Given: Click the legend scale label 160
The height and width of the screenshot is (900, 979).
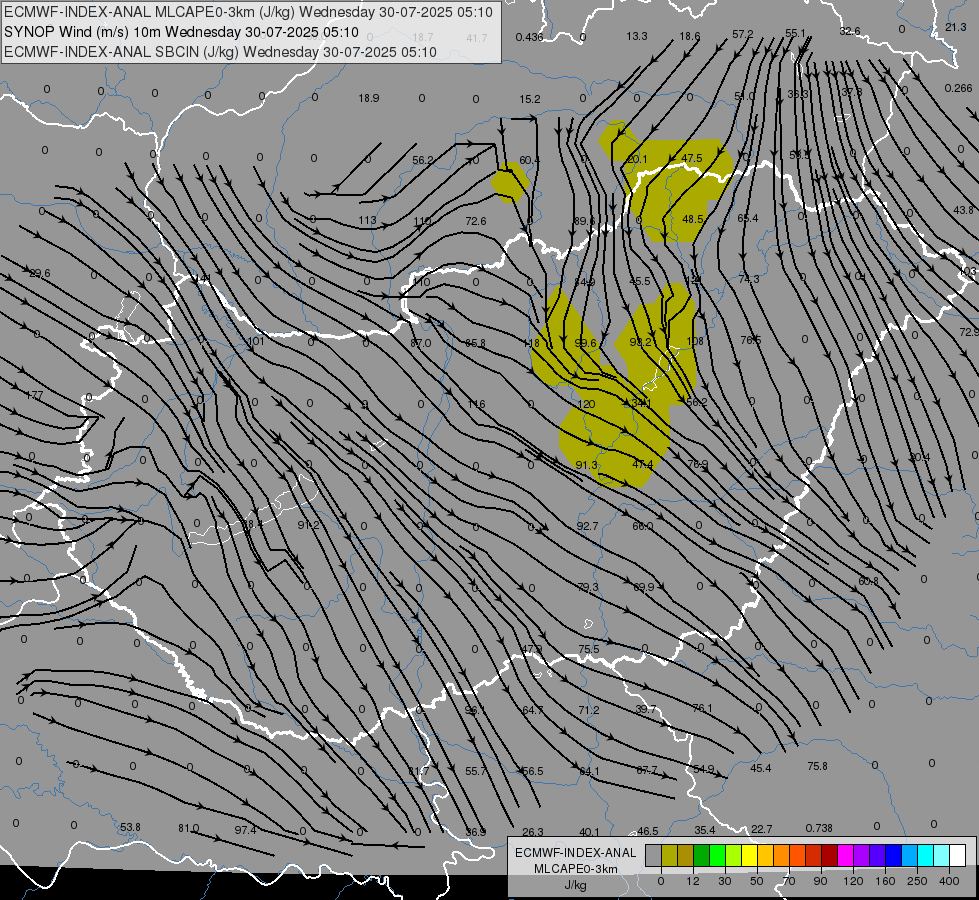Looking at the screenshot, I should 885,881.
